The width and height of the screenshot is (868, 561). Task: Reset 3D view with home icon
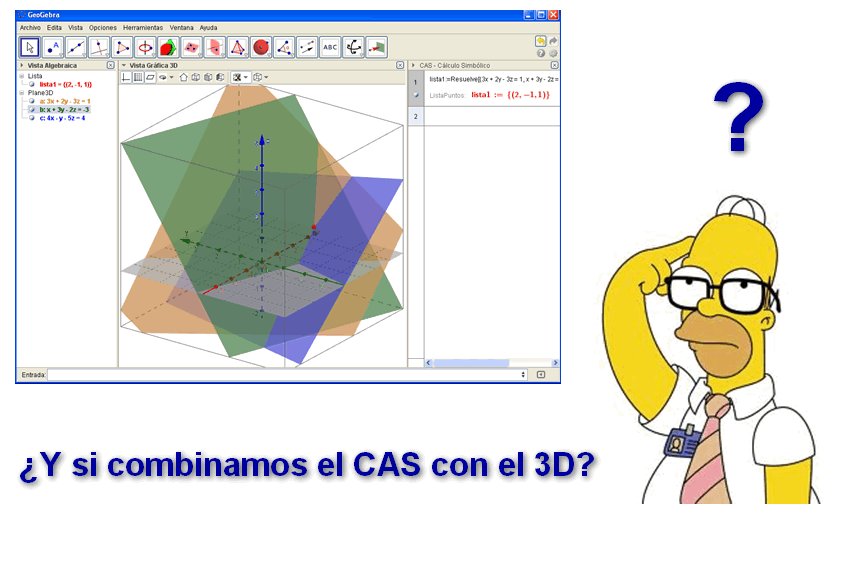(x=184, y=78)
